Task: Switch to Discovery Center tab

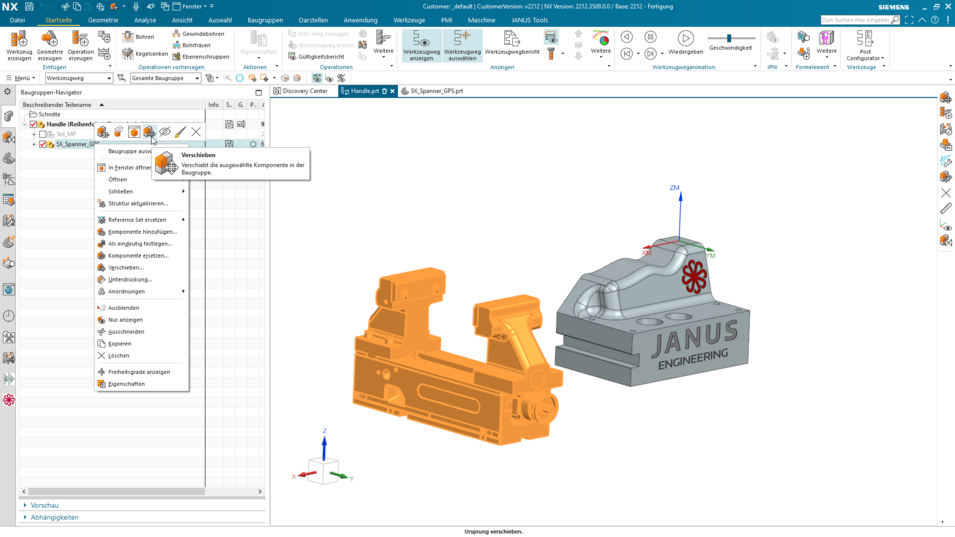Action: tap(301, 91)
